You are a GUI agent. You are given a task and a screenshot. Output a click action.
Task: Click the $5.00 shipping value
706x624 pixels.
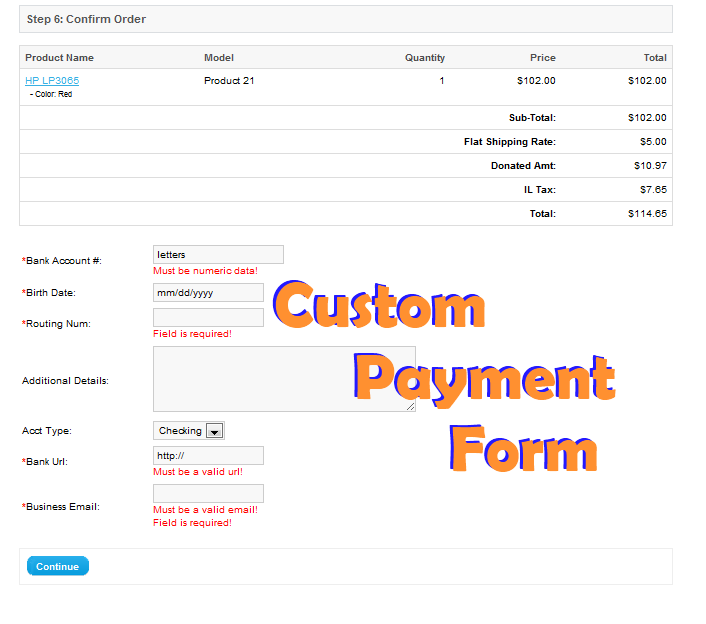click(653, 142)
